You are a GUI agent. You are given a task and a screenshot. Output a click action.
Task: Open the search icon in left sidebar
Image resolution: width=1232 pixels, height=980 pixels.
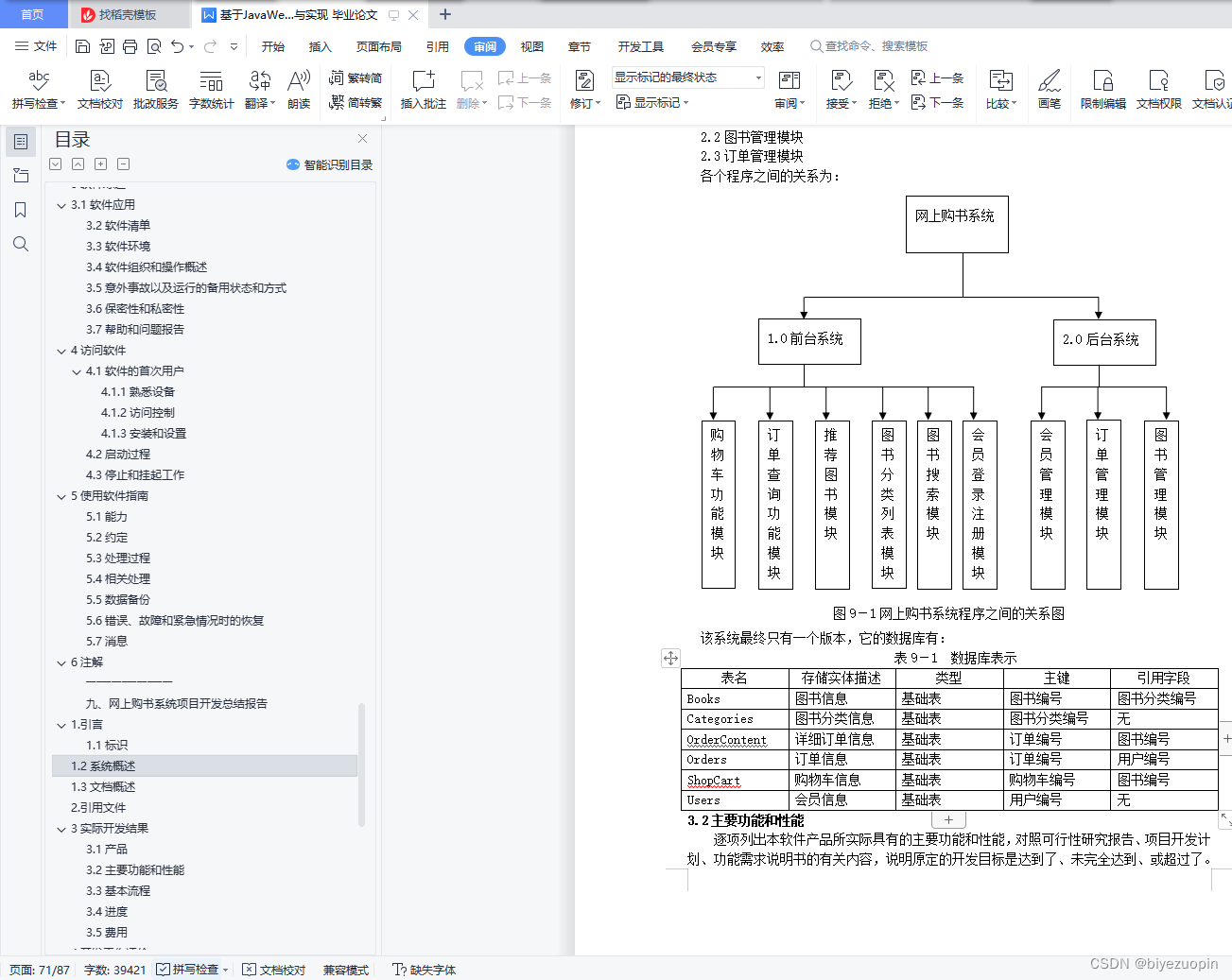(x=21, y=244)
